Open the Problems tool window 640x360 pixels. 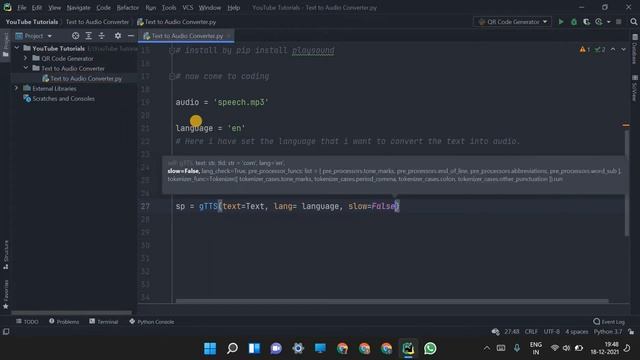pyautogui.click(x=64, y=322)
